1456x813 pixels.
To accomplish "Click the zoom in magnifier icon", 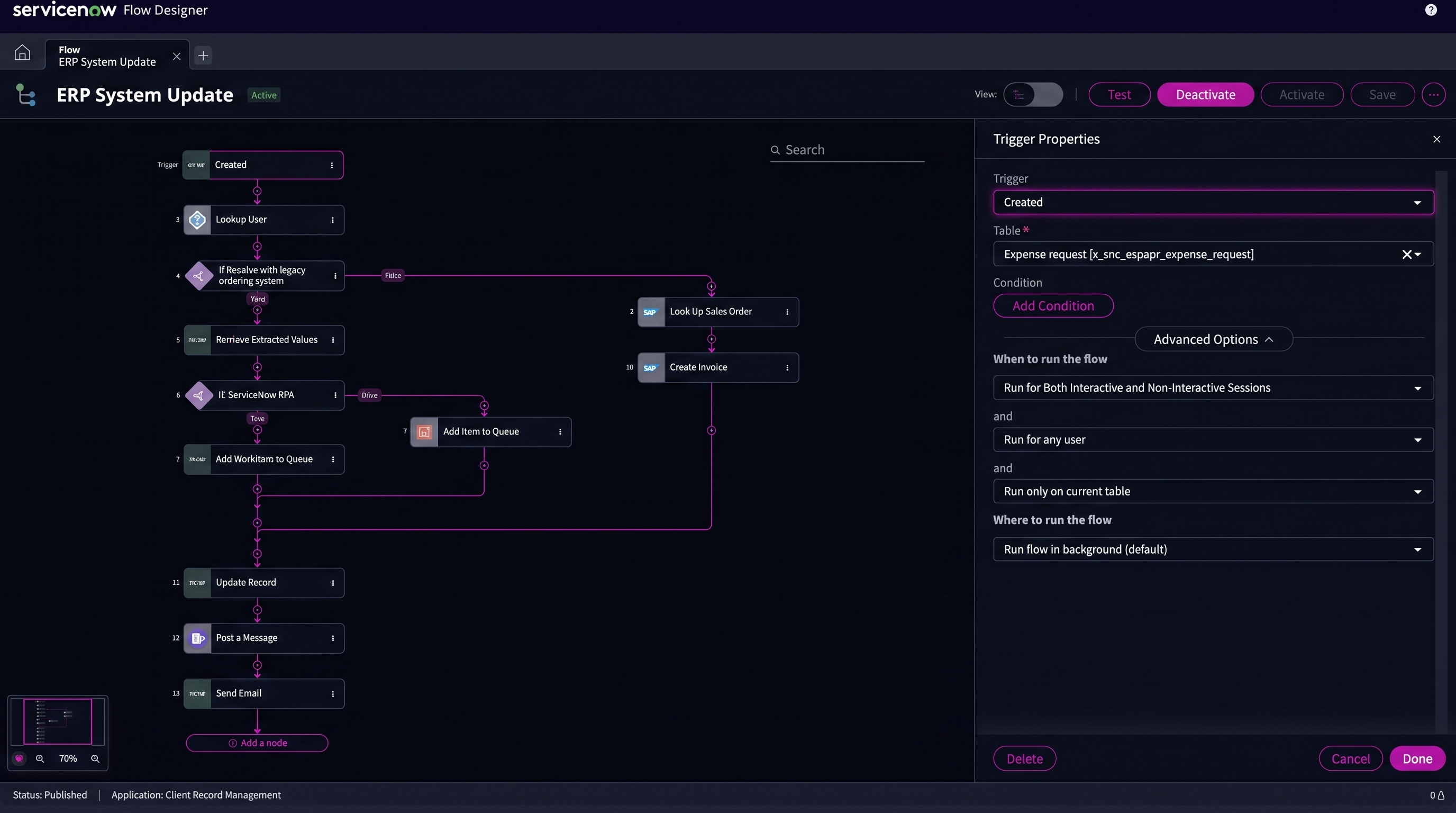I will click(95, 758).
